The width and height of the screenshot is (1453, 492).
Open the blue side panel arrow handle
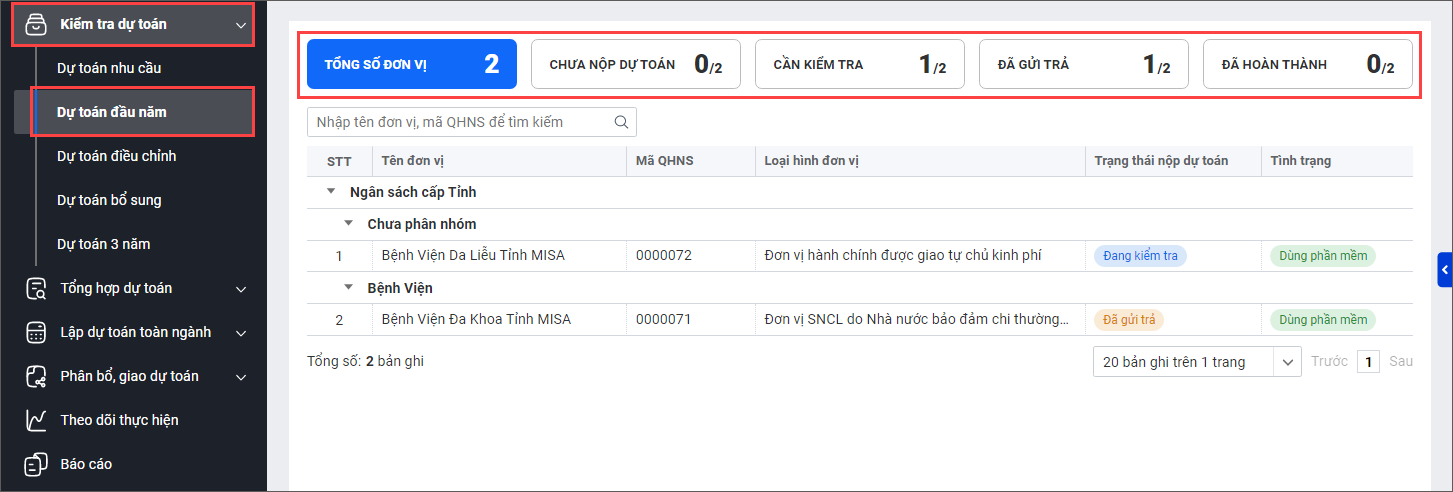(1445, 269)
